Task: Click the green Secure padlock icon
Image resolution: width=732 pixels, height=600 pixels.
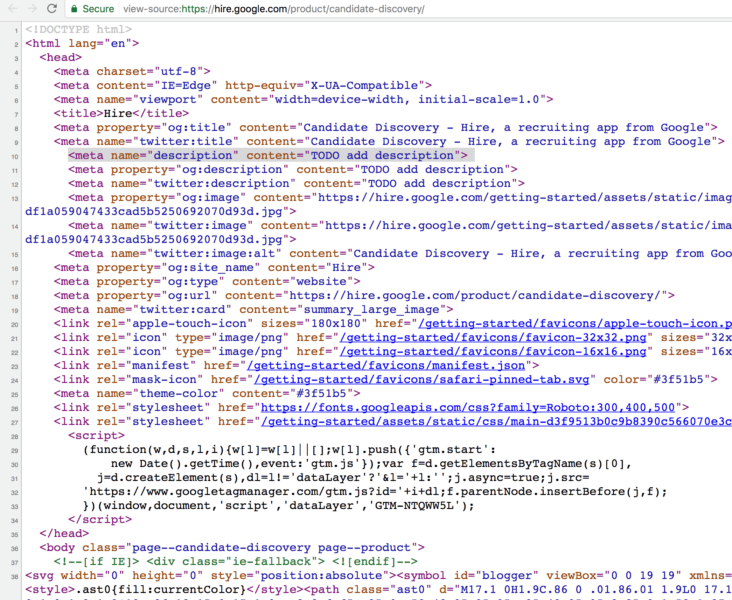Action: pos(74,9)
